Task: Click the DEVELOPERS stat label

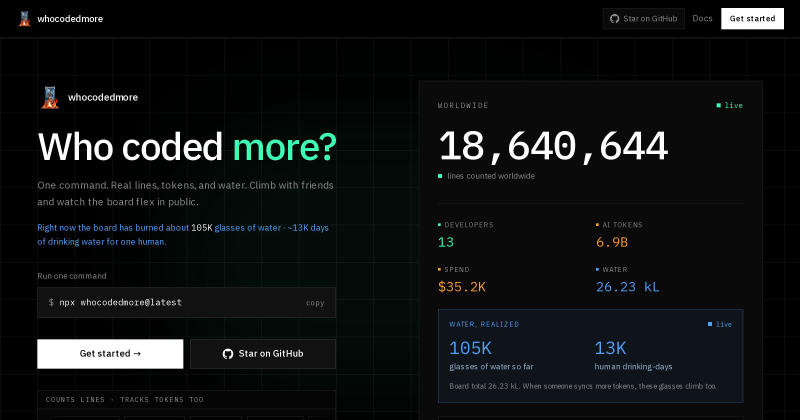Action: coord(469,225)
